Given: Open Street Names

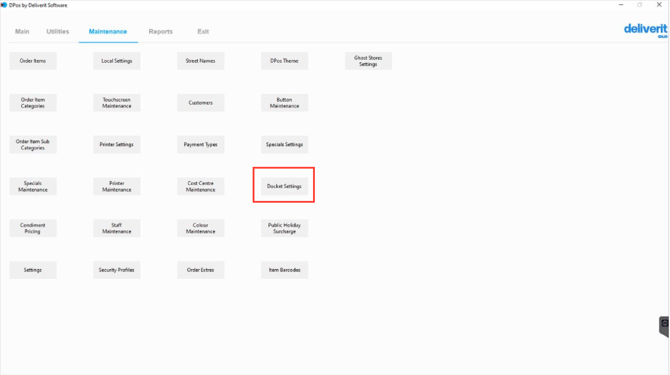Looking at the screenshot, I should click(x=200, y=61).
